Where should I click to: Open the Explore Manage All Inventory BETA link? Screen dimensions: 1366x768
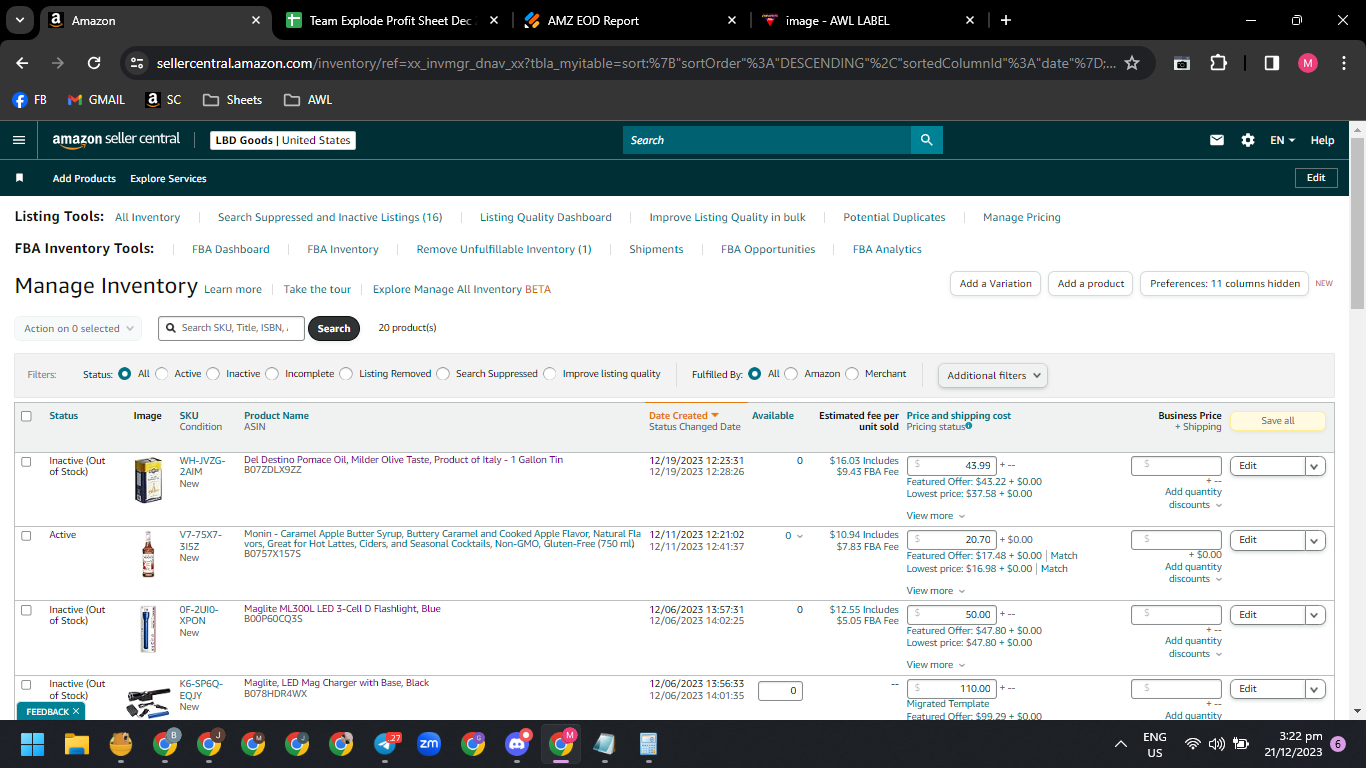462,290
